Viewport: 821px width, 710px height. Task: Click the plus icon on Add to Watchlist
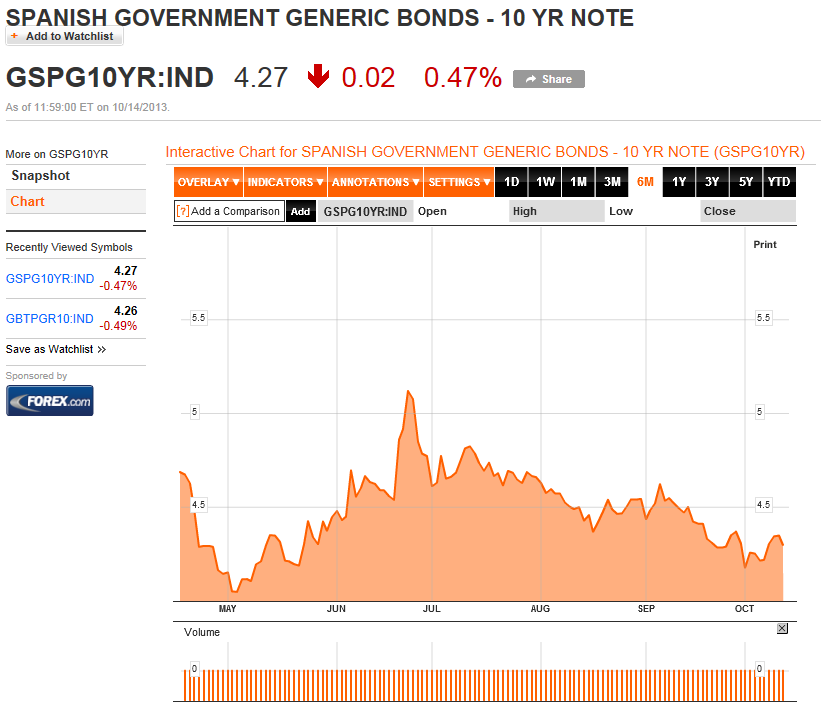[14, 36]
